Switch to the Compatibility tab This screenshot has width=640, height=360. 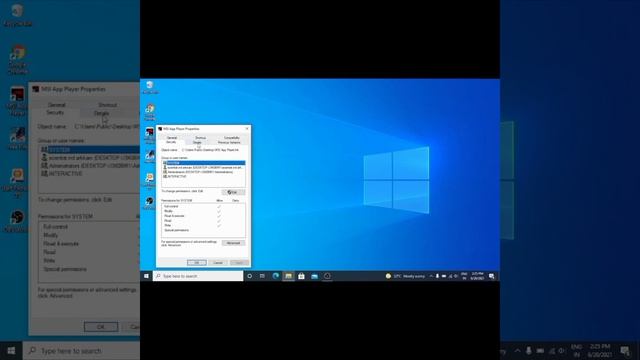(x=231, y=138)
